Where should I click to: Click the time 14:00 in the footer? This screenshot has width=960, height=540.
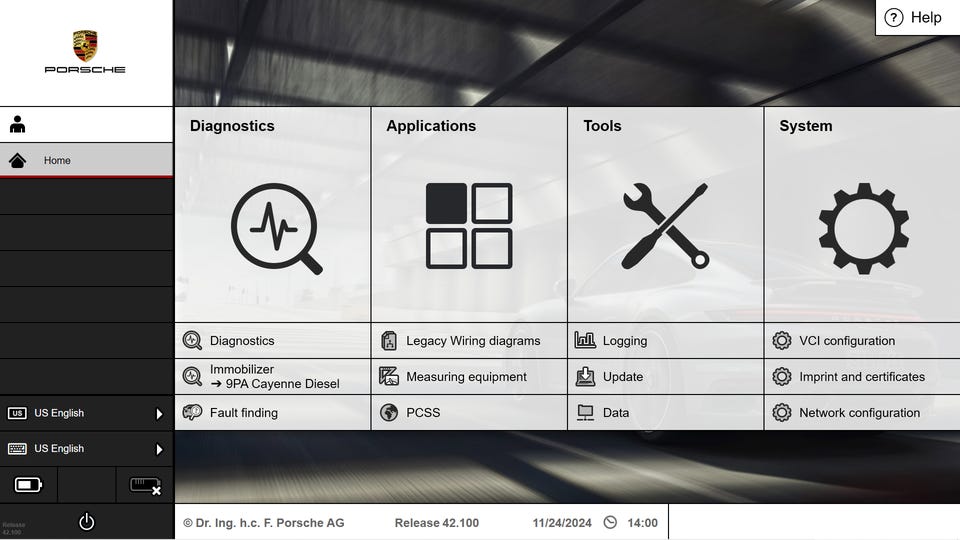pyautogui.click(x=642, y=523)
